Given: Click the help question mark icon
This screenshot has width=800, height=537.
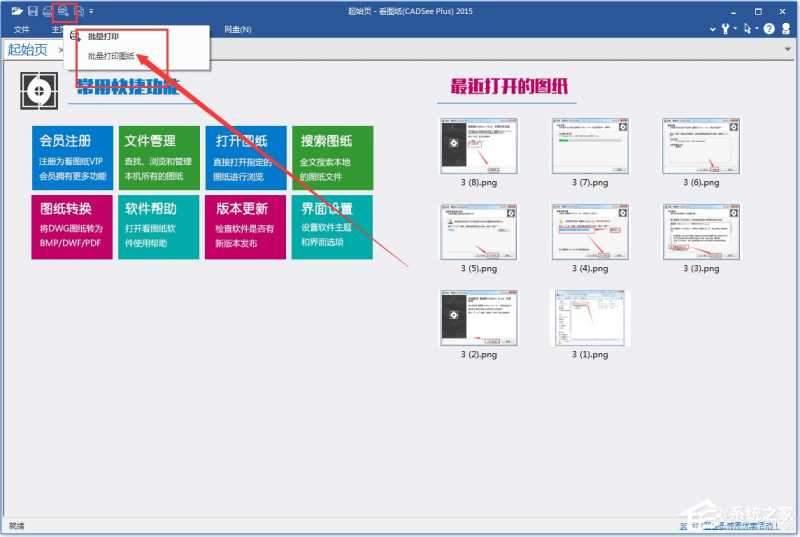Looking at the screenshot, I should click(769, 30).
